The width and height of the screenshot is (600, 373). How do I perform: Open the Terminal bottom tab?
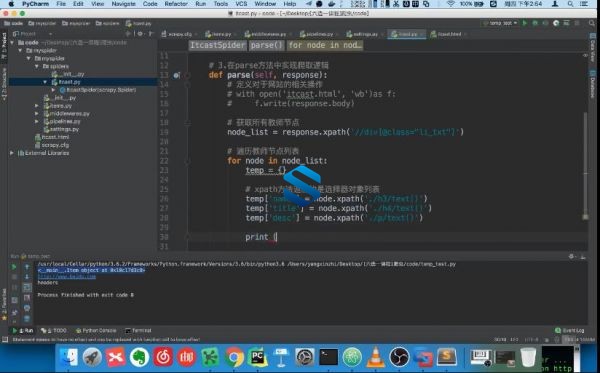tap(139, 331)
